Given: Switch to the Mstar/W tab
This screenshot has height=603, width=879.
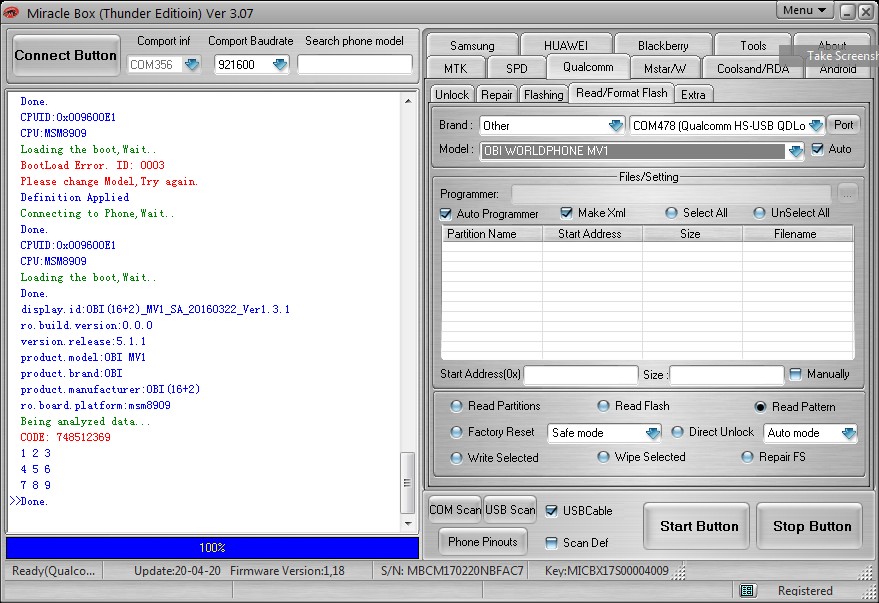Looking at the screenshot, I should [x=665, y=68].
